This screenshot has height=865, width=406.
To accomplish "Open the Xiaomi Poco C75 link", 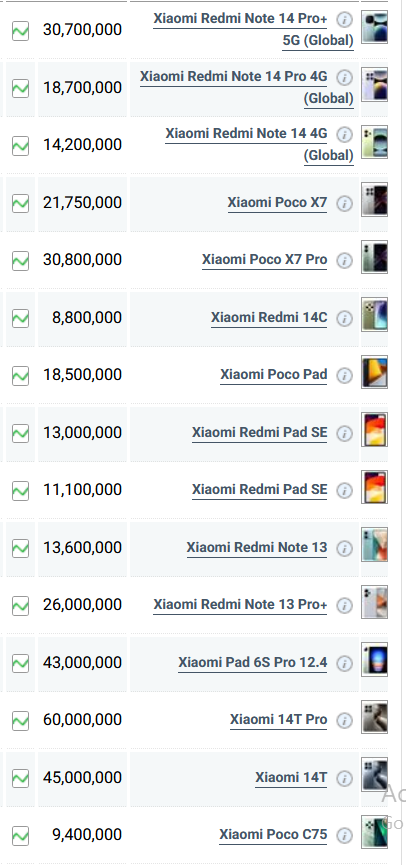I will coord(273,835).
